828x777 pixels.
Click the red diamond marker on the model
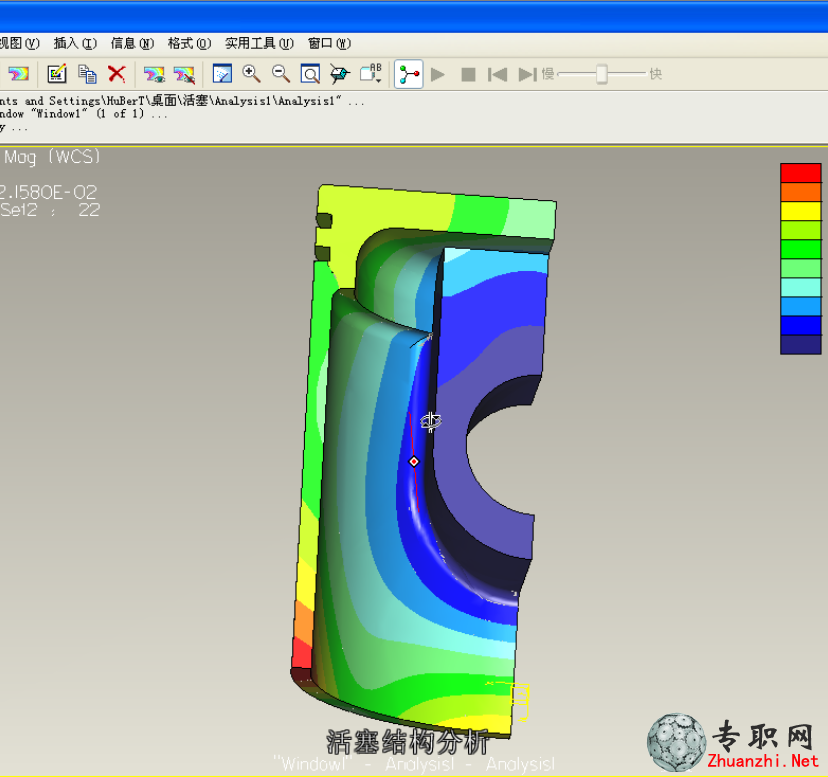(x=414, y=462)
